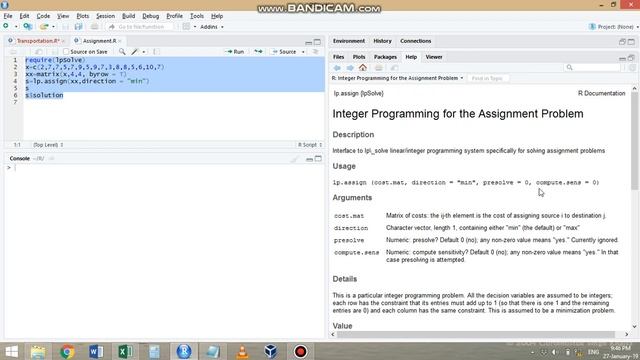Click the Help pane vertical scrollbar thumb
This screenshot has height=360, width=640.
click(634, 141)
